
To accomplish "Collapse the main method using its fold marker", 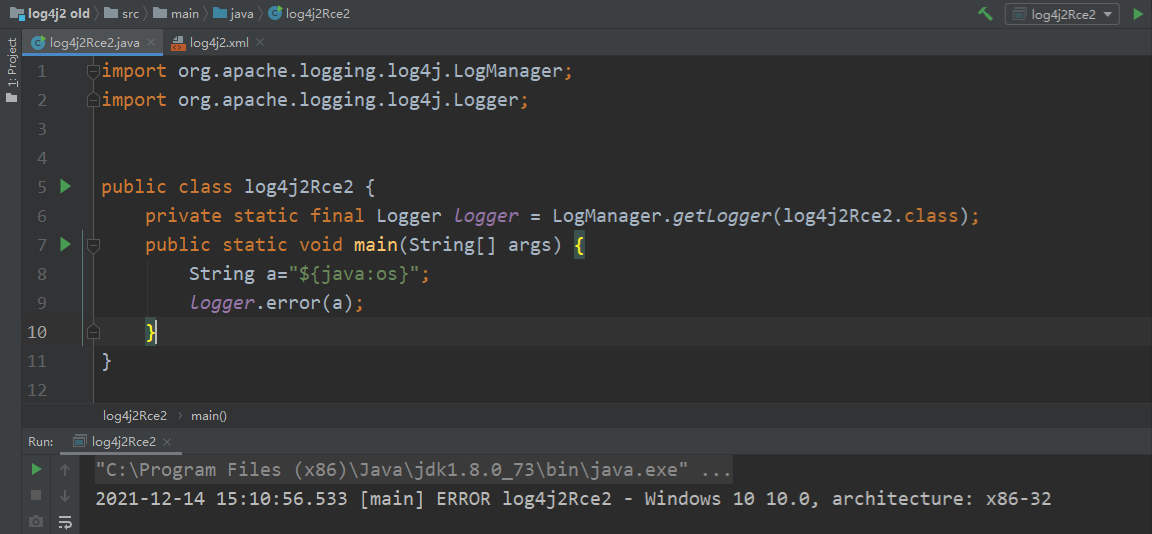I will click(93, 245).
